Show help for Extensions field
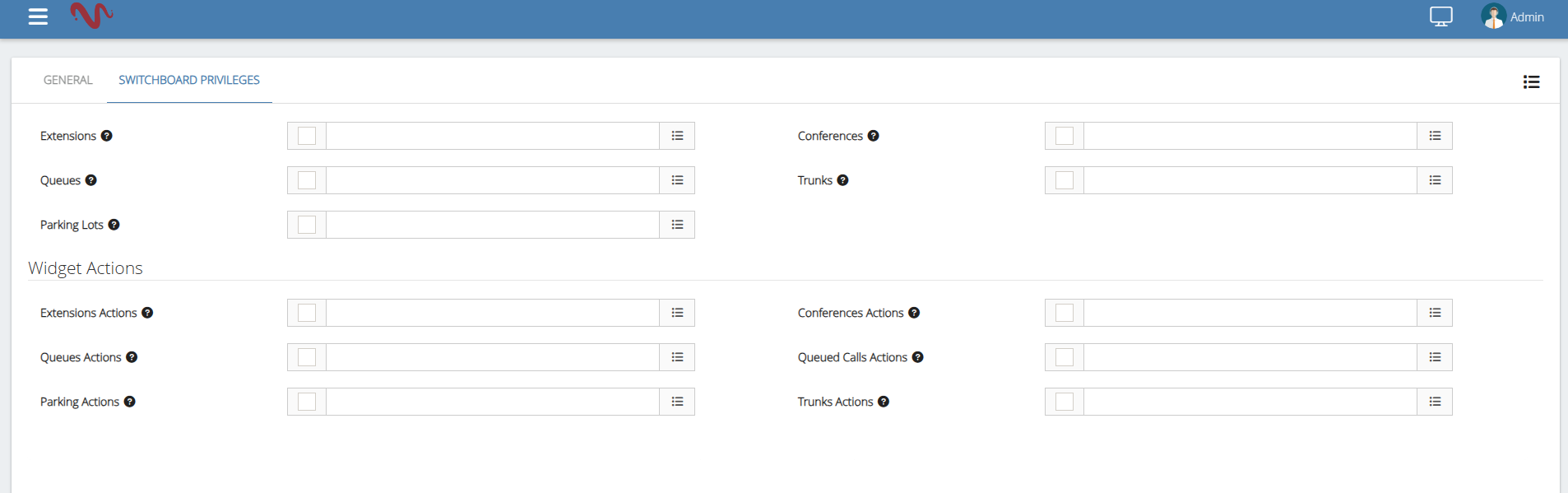This screenshot has width=1568, height=493. (x=107, y=136)
